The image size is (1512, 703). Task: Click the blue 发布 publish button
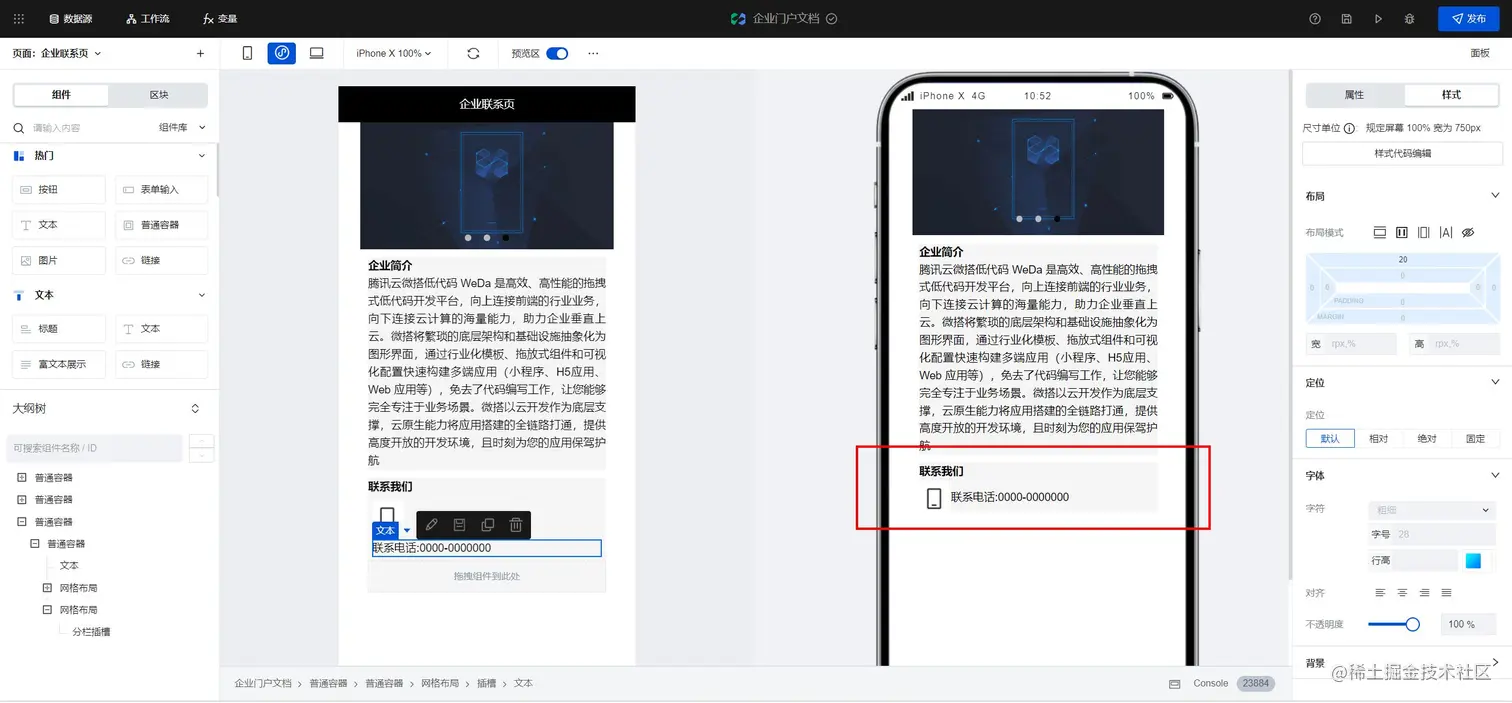pyautogui.click(x=1468, y=19)
